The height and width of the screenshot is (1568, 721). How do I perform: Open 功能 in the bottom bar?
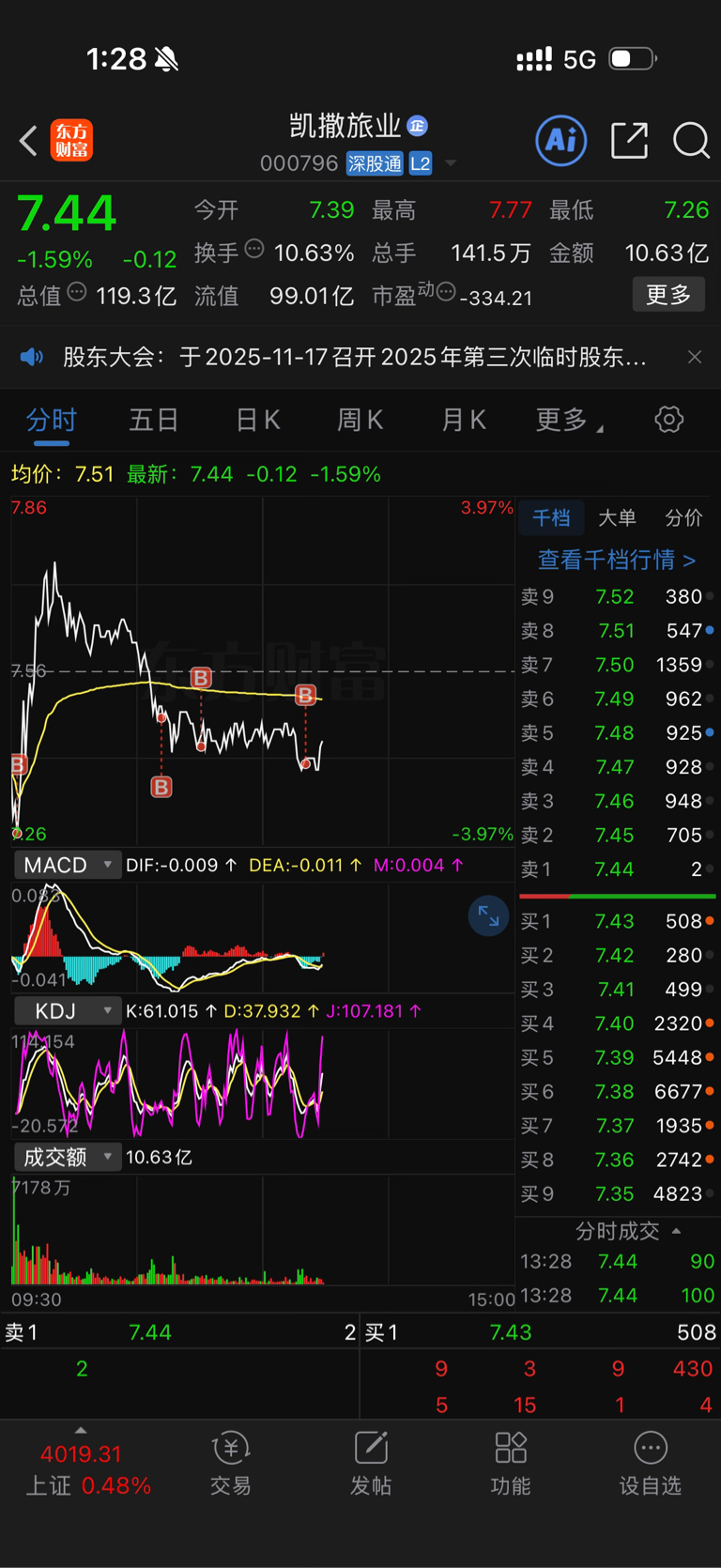[511, 1464]
